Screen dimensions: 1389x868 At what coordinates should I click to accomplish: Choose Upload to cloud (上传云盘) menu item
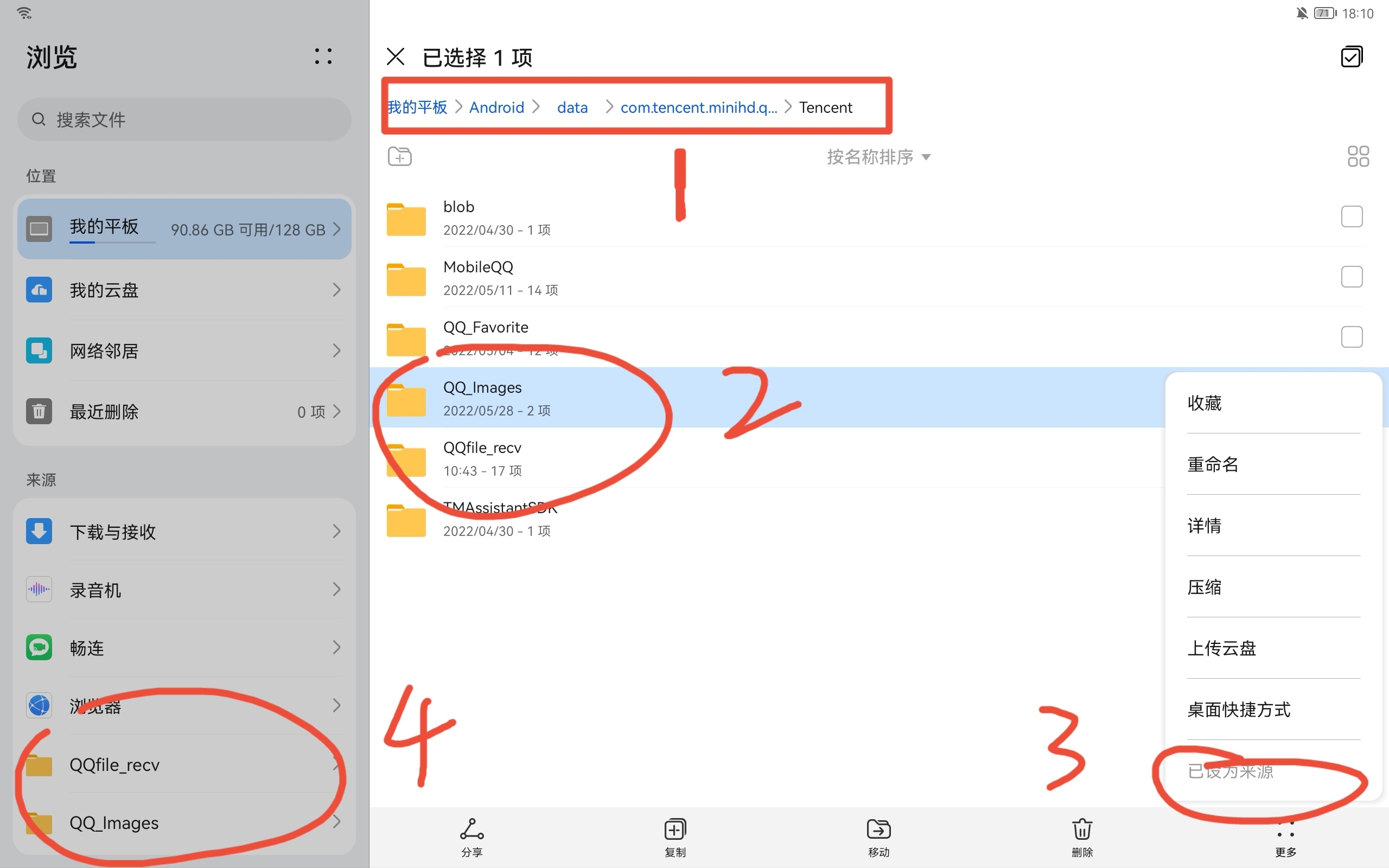[1273, 648]
